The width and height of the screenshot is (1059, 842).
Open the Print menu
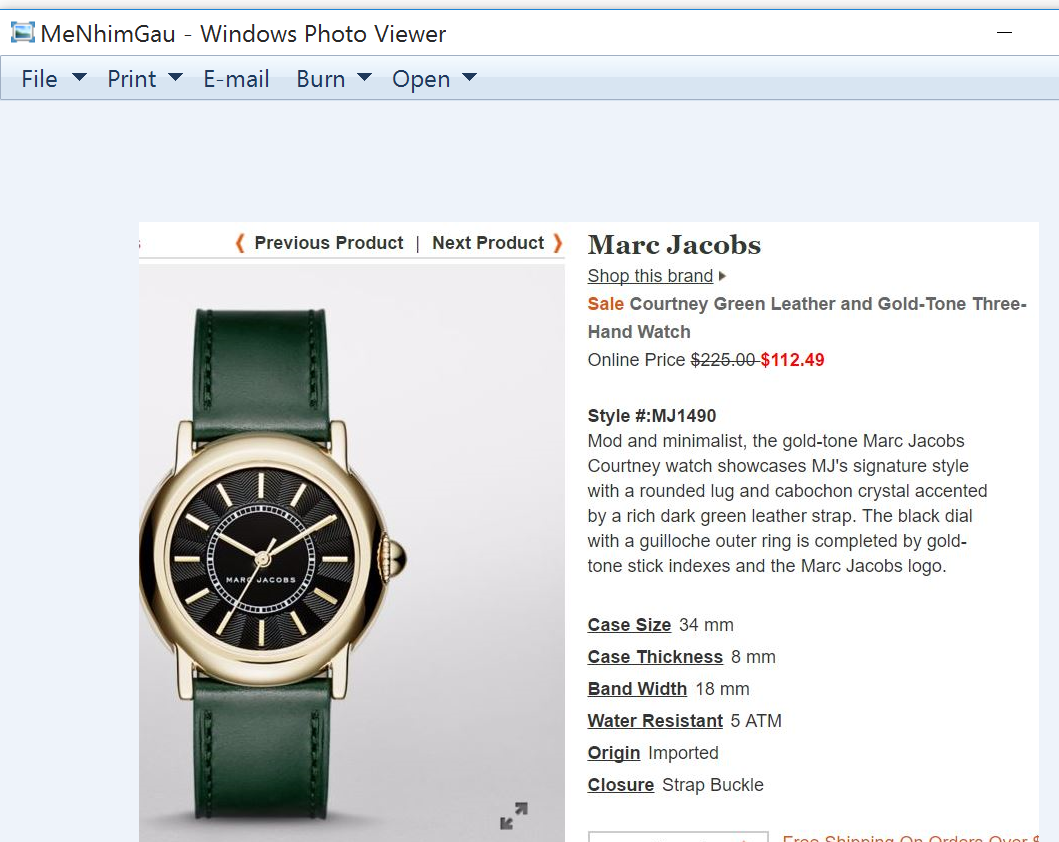point(132,79)
